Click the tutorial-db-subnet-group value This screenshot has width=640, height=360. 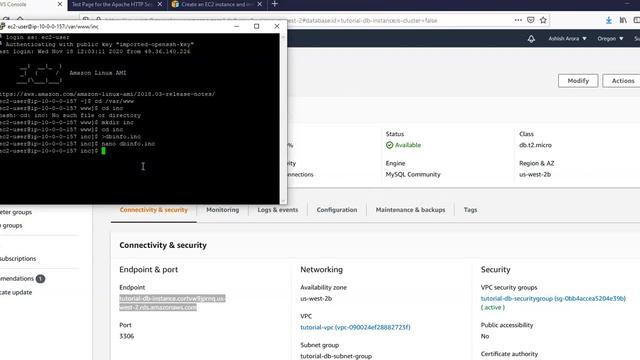pos(336,356)
